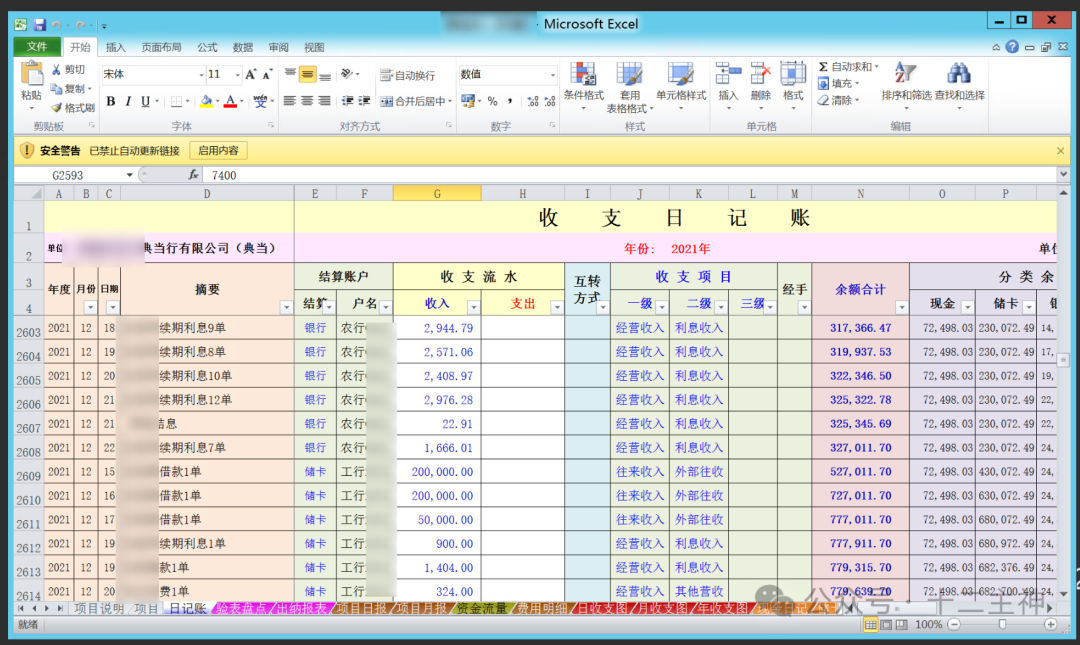Toggle italic formatting
The image size is (1080, 645).
(x=128, y=101)
